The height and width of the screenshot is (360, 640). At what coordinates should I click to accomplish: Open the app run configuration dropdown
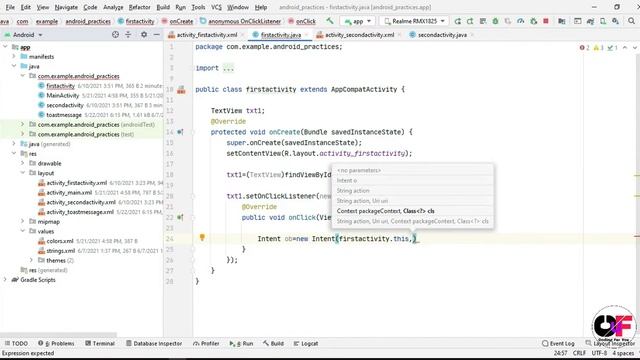pos(358,21)
